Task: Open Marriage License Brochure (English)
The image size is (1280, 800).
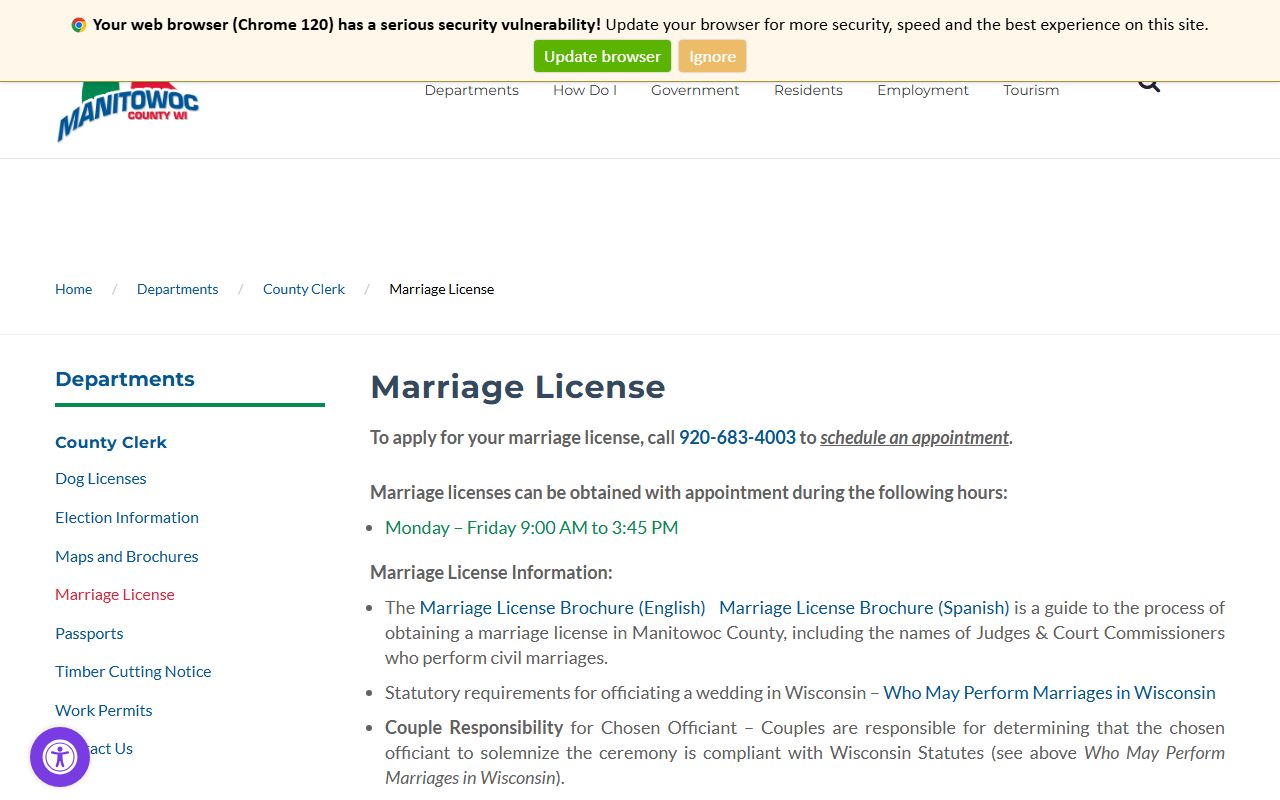Action: [x=563, y=608]
